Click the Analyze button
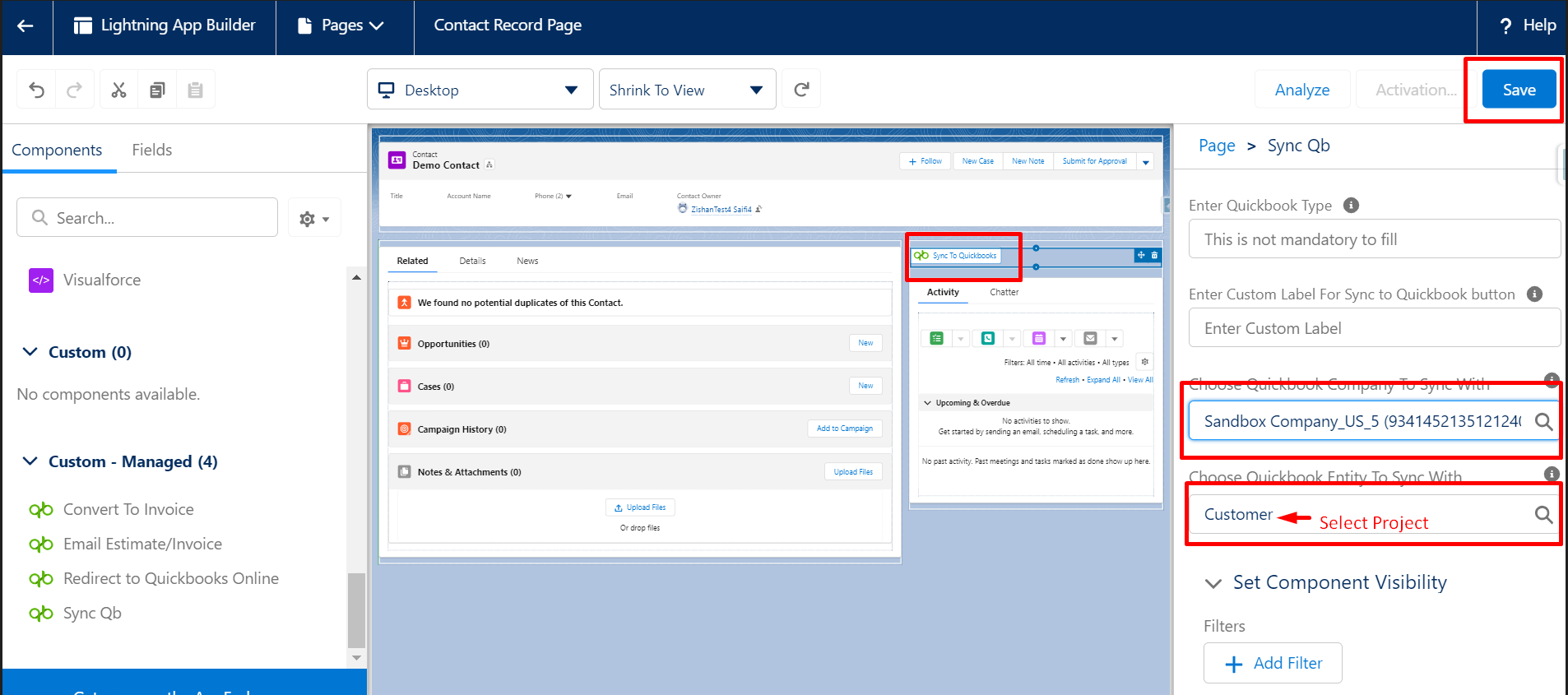The height and width of the screenshot is (695, 1568). click(x=1302, y=90)
